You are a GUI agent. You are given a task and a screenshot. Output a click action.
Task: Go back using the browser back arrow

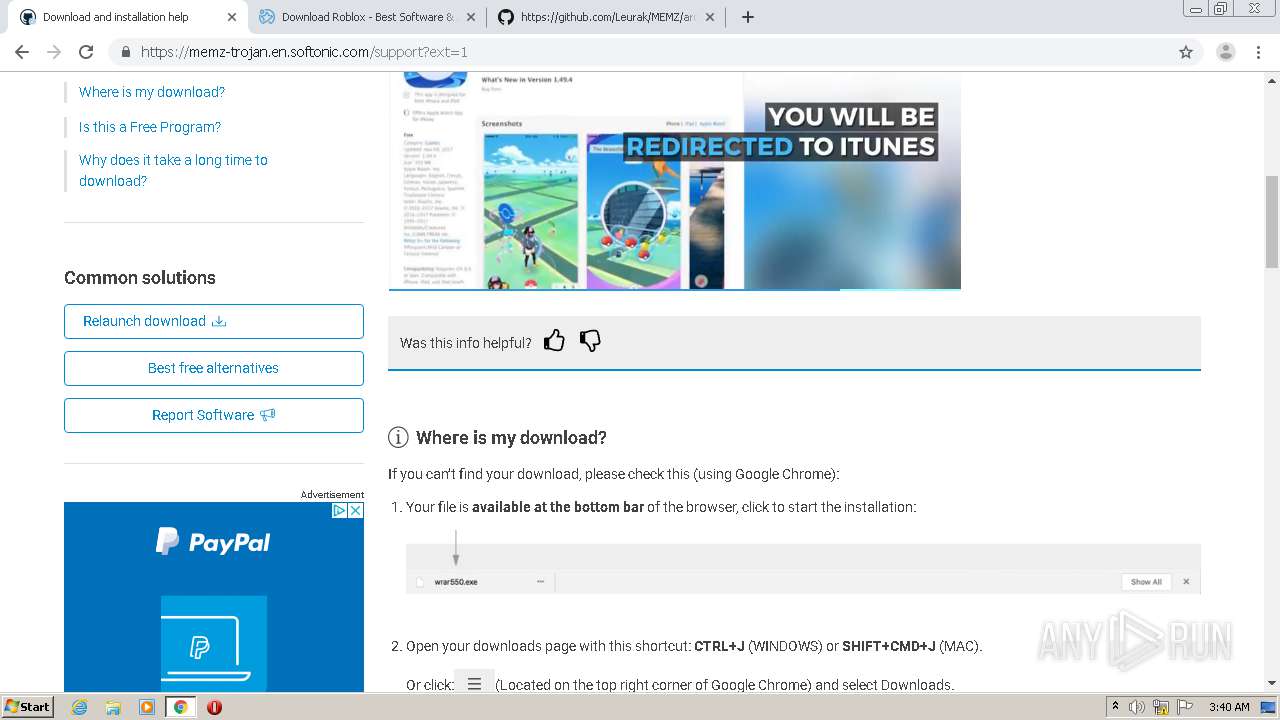(22, 52)
